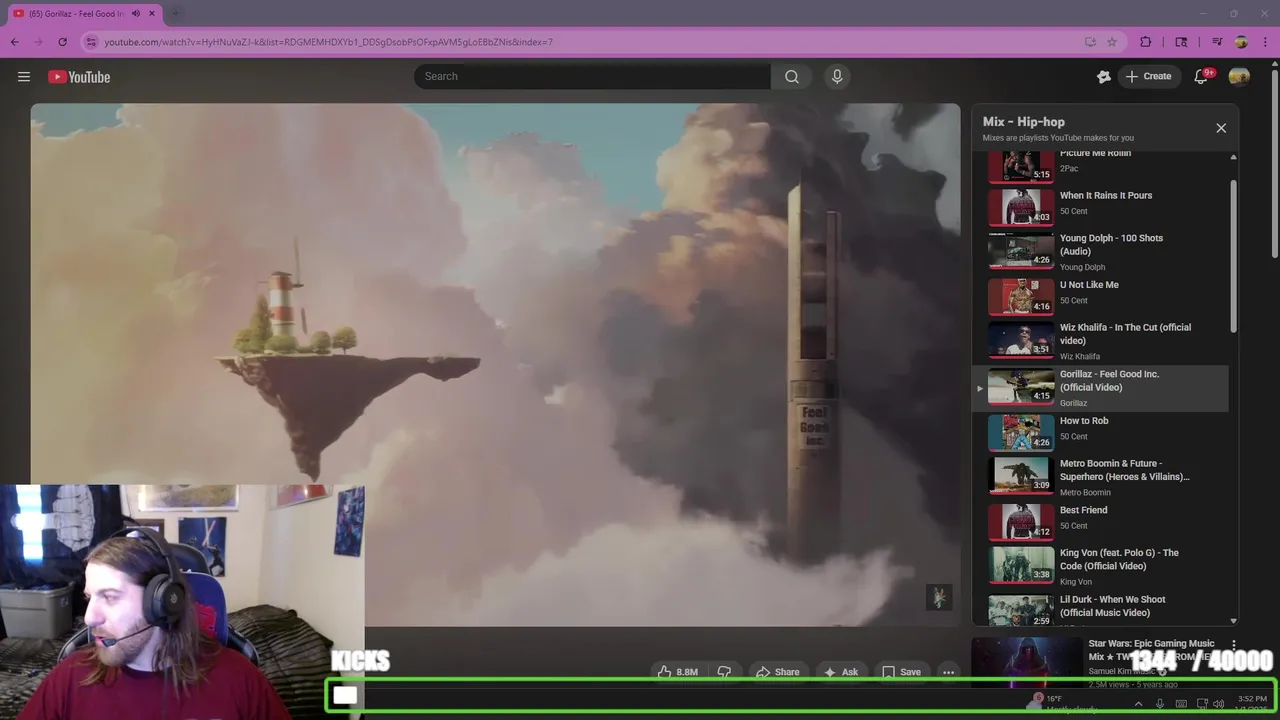This screenshot has height=720, width=1280.
Task: Bookmark this page with the star
Action: [x=1112, y=42]
